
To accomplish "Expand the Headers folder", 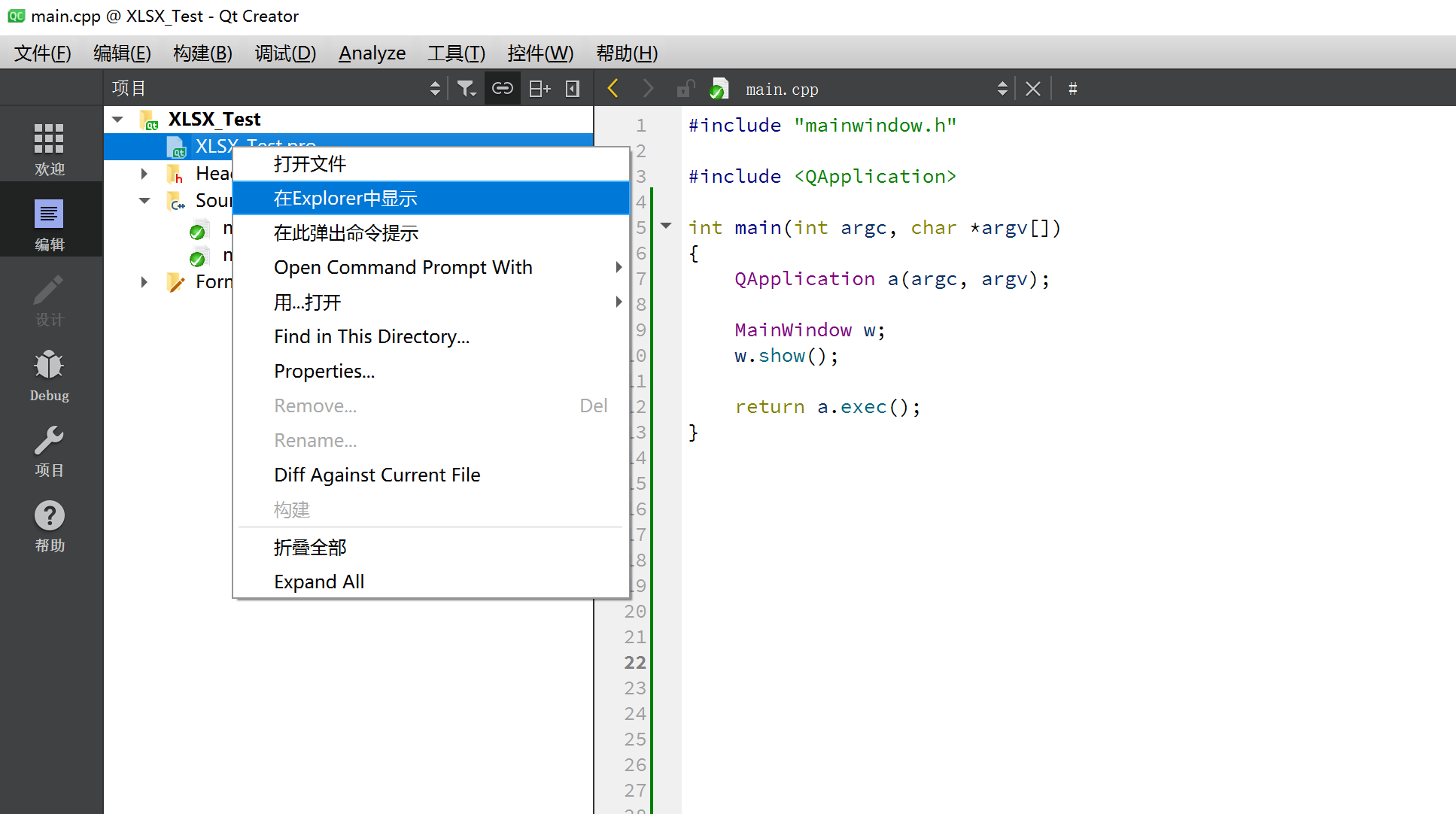I will (144, 174).
